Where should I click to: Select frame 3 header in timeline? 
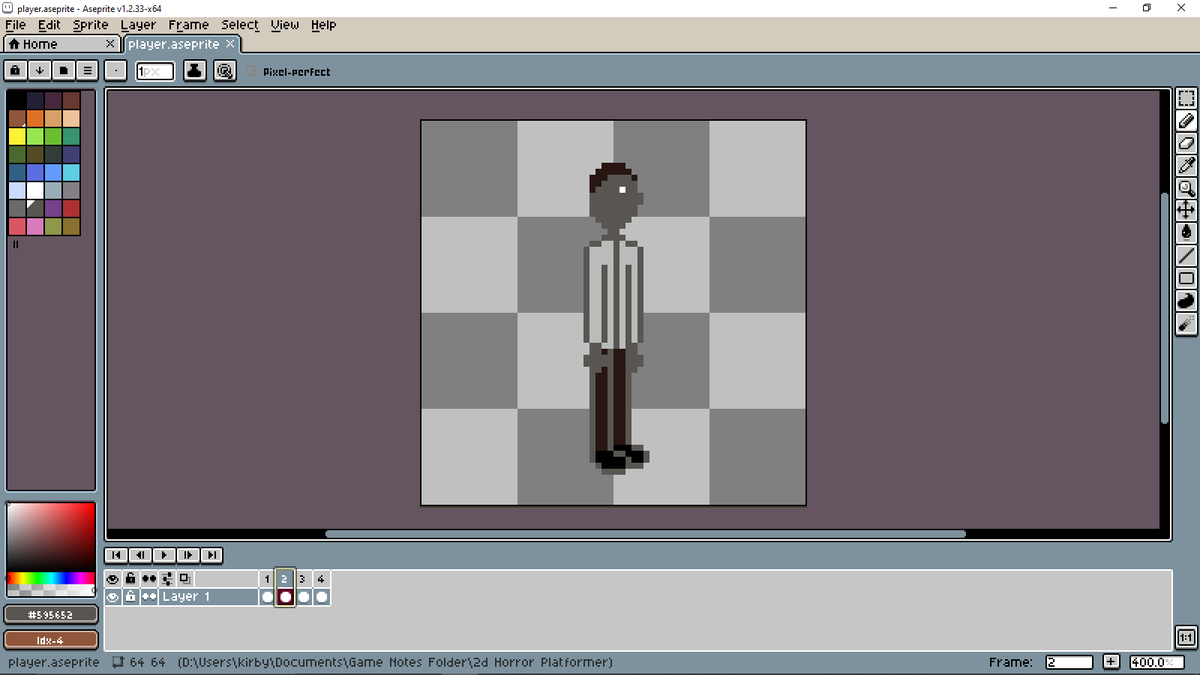click(303, 579)
